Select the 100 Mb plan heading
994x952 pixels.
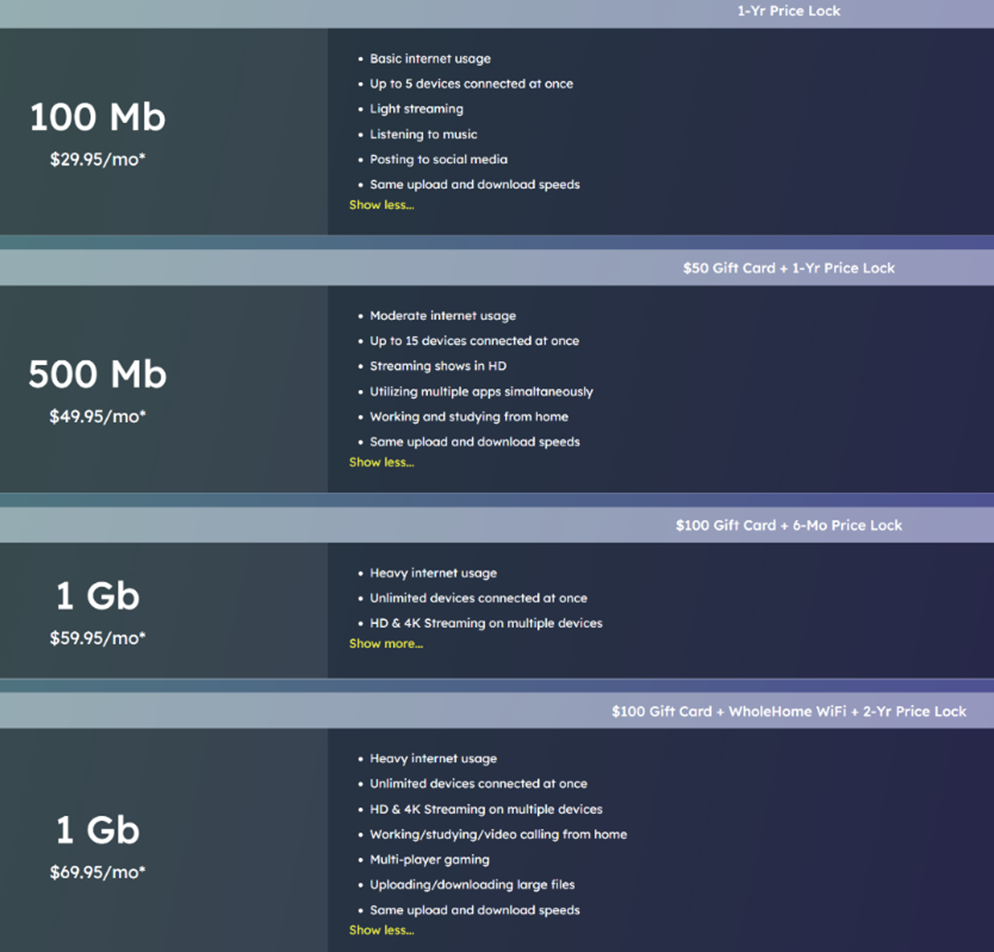tap(98, 117)
